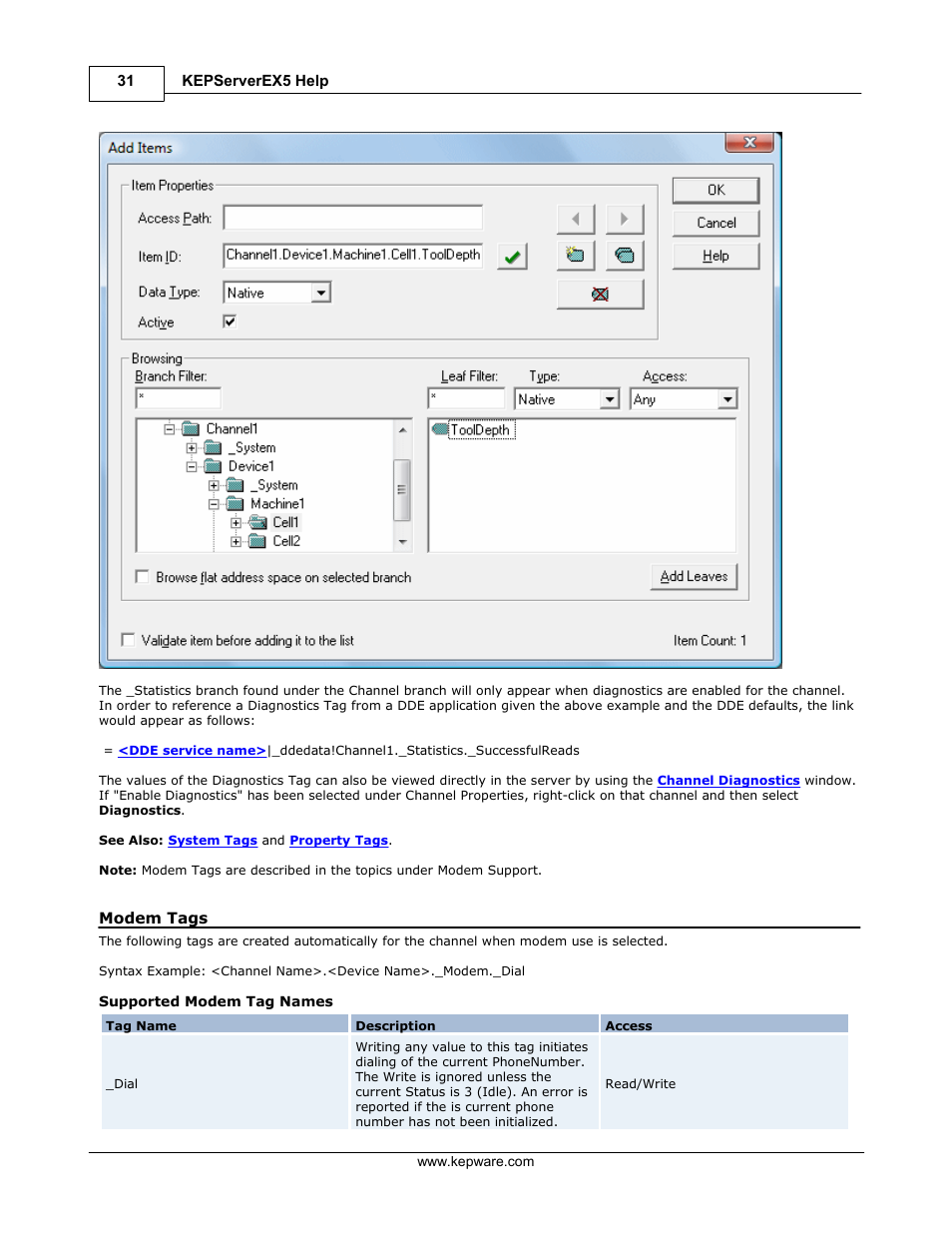Click the Cancel button
This screenshot has width=952, height=1233.
(715, 223)
